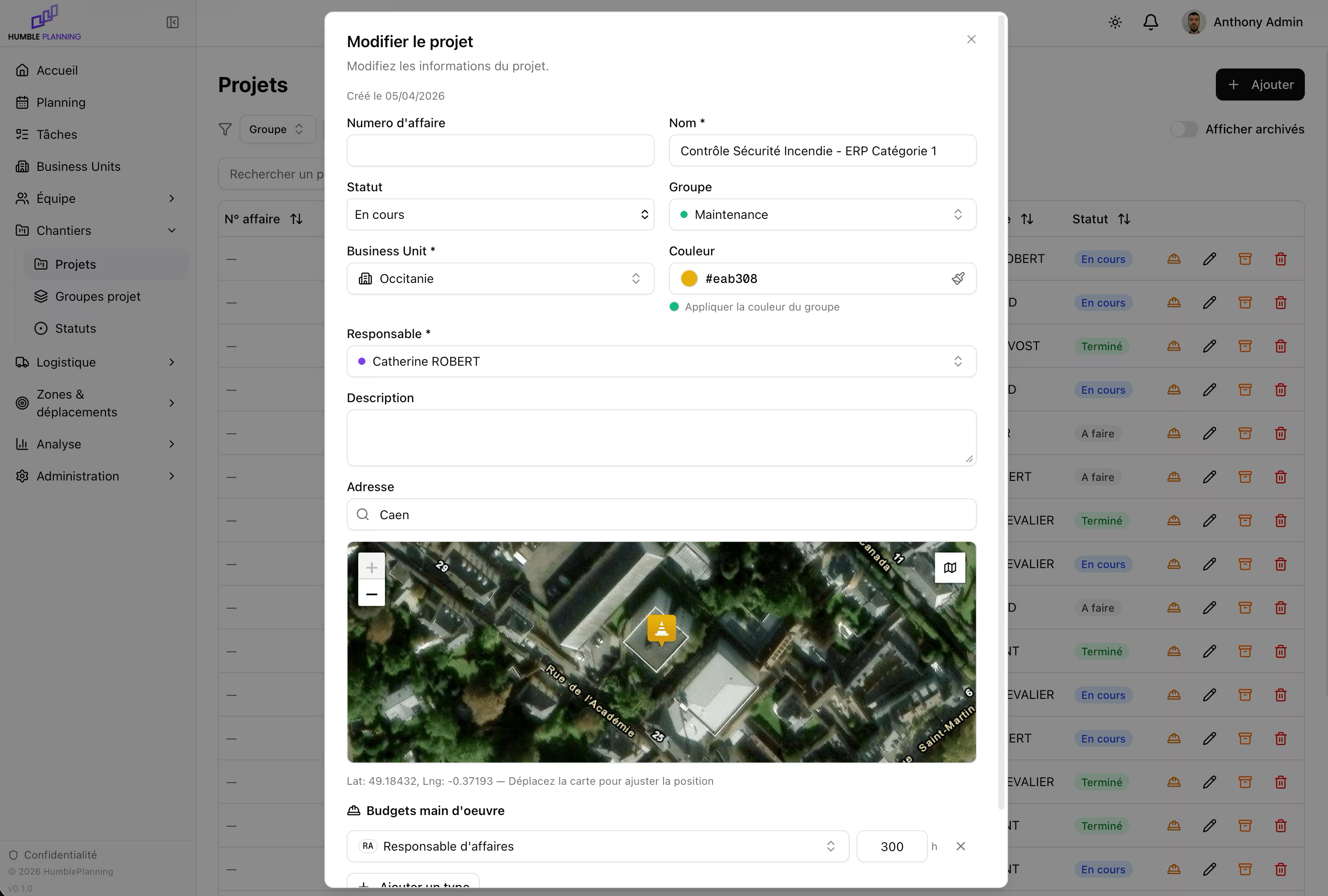Open notifications bell icon
The image size is (1328, 896).
(1150, 22)
